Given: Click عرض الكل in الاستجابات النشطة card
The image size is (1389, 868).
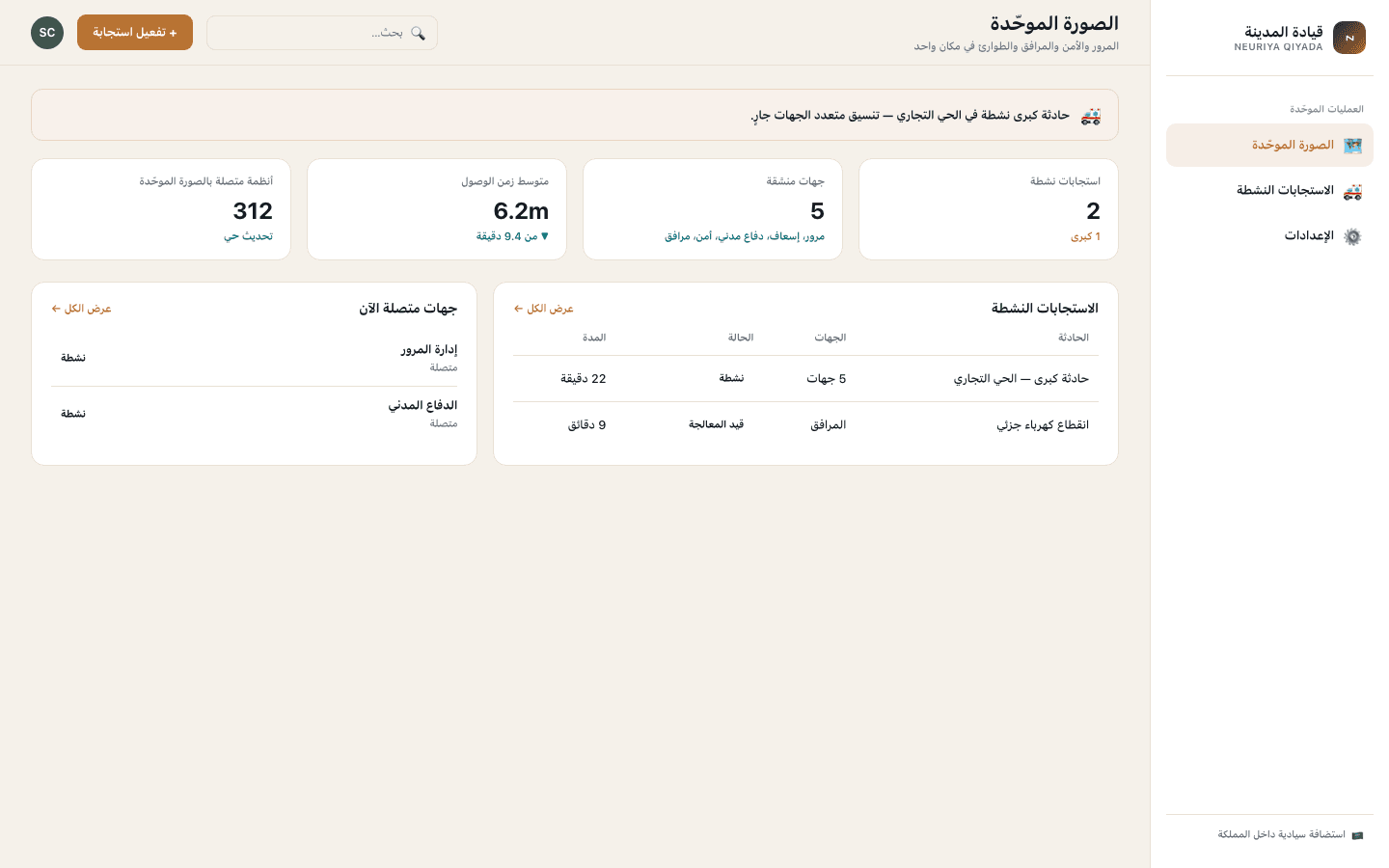Looking at the screenshot, I should (x=544, y=309).
